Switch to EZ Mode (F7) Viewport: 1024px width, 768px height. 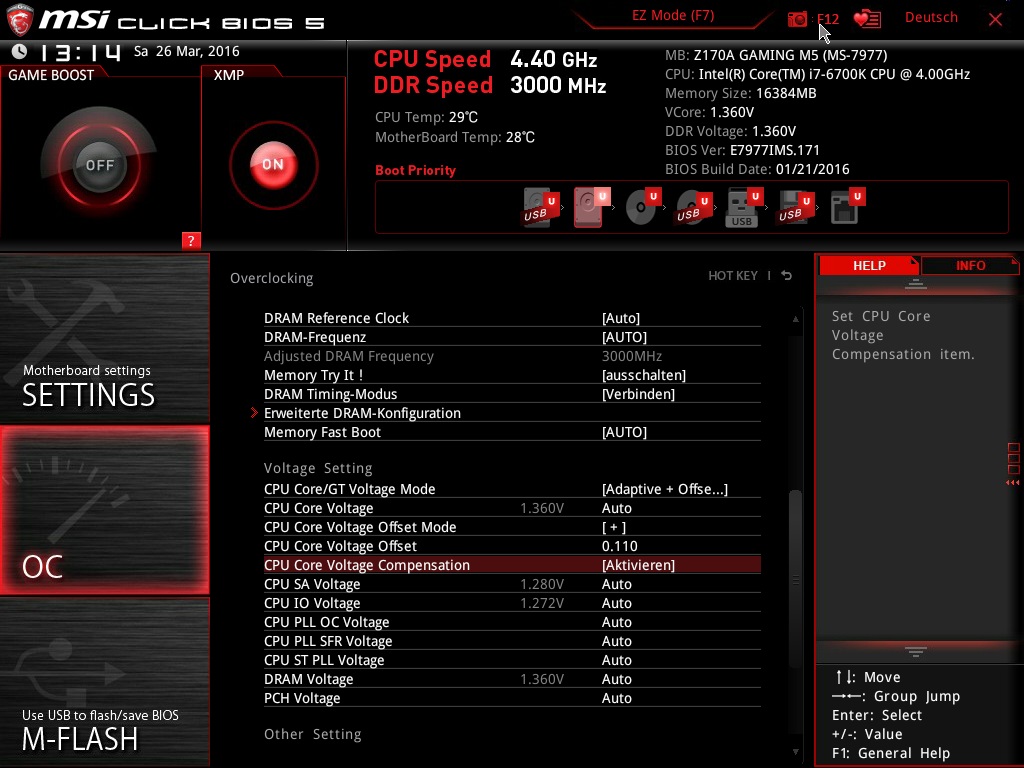pyautogui.click(x=673, y=15)
